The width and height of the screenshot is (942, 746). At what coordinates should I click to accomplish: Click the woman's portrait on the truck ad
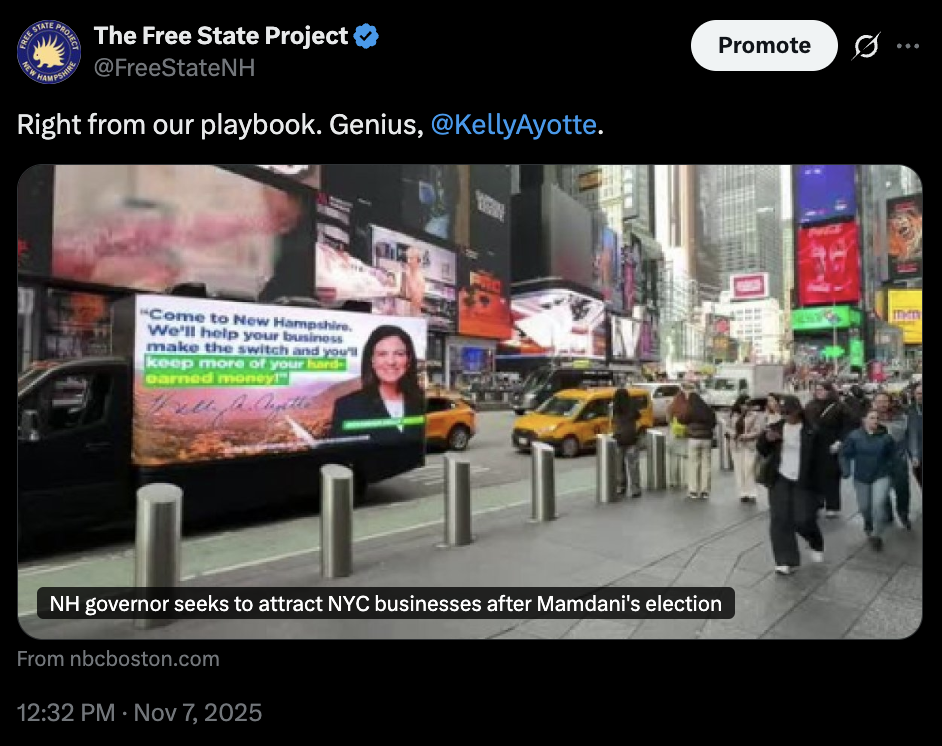(380, 380)
